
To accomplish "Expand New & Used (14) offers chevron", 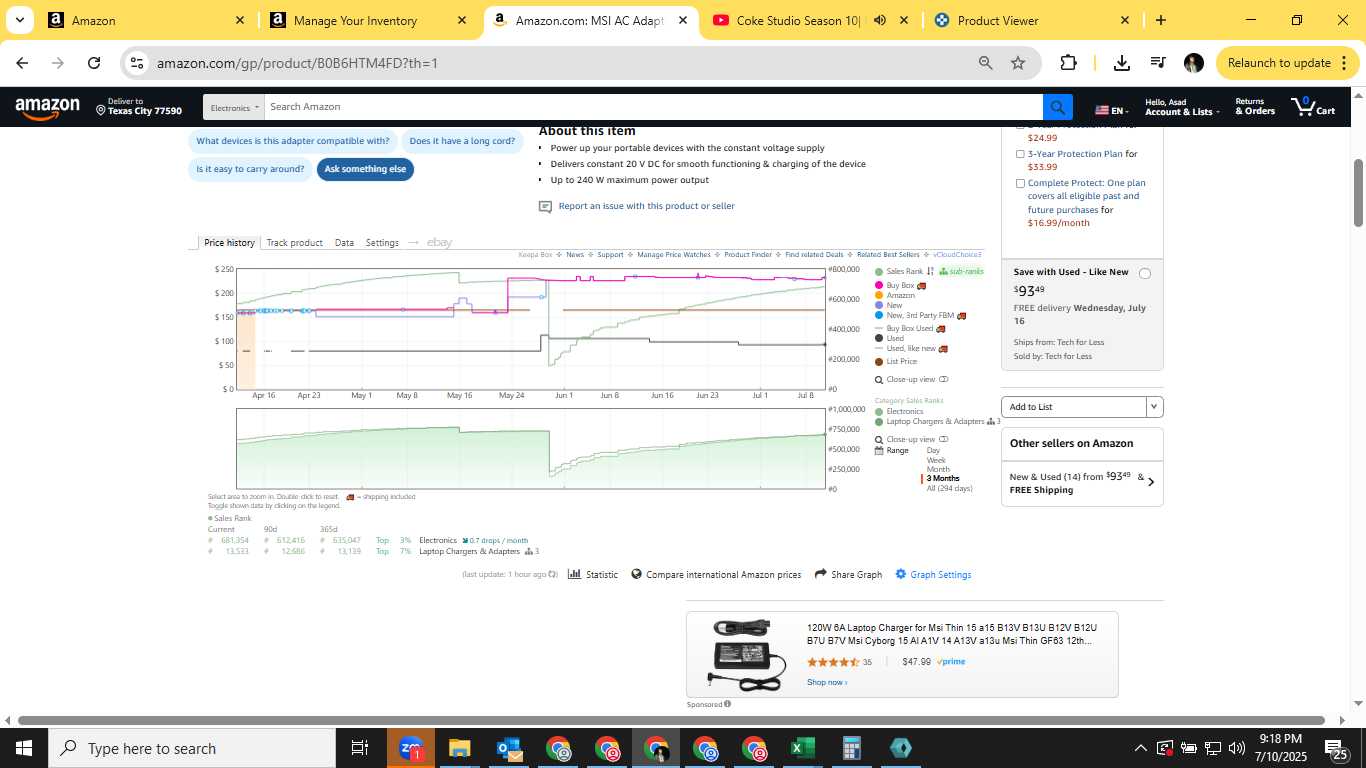I will [x=1150, y=482].
